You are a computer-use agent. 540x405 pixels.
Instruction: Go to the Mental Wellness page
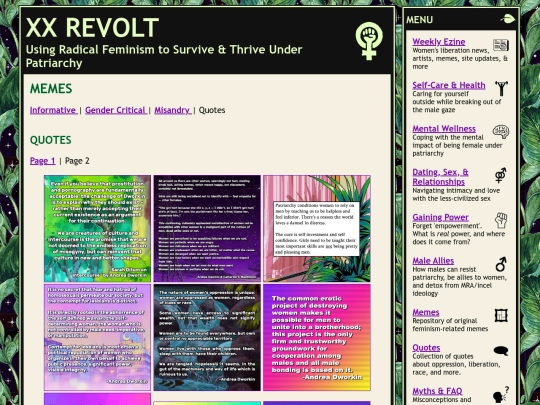click(x=444, y=128)
